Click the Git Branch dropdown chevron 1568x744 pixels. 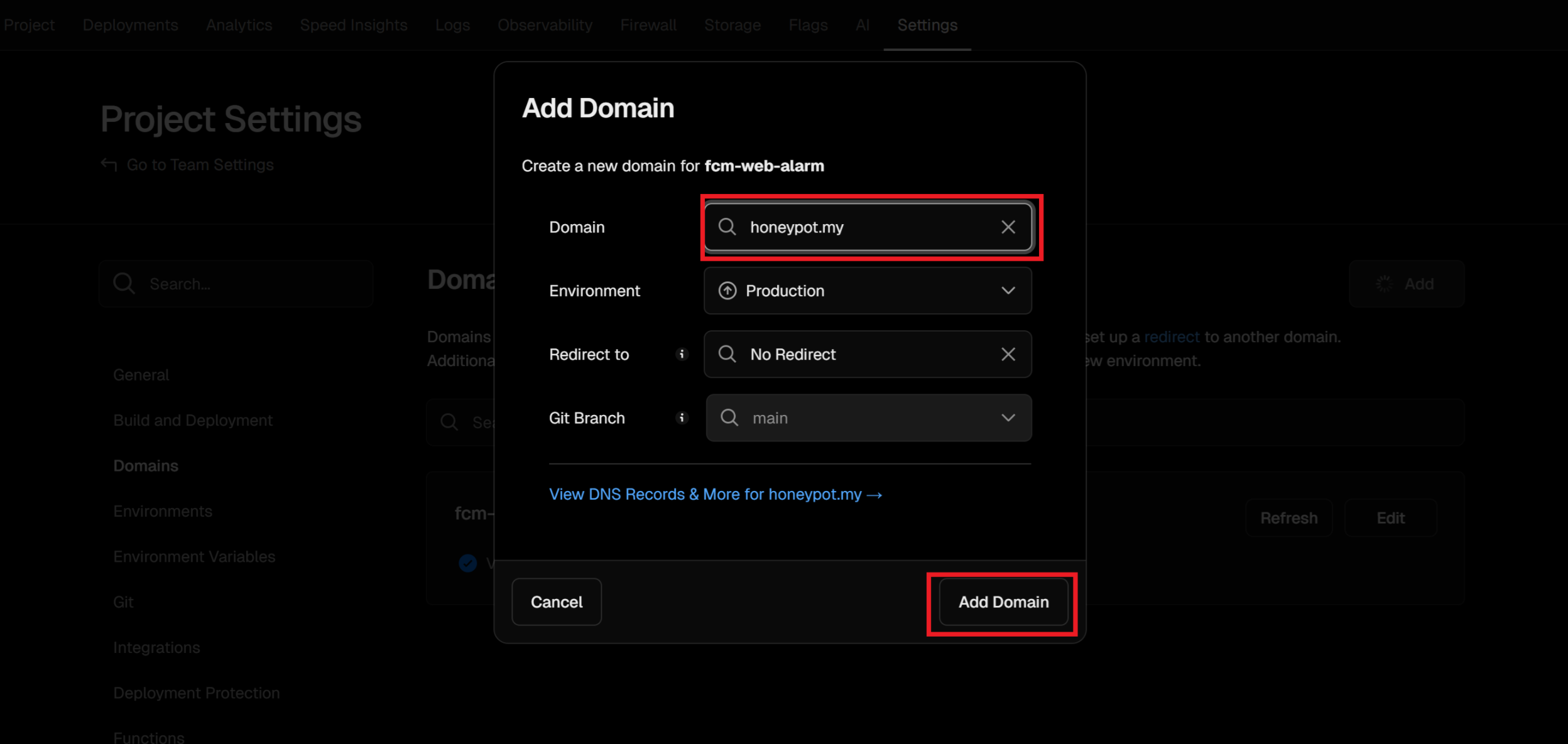coord(1008,418)
